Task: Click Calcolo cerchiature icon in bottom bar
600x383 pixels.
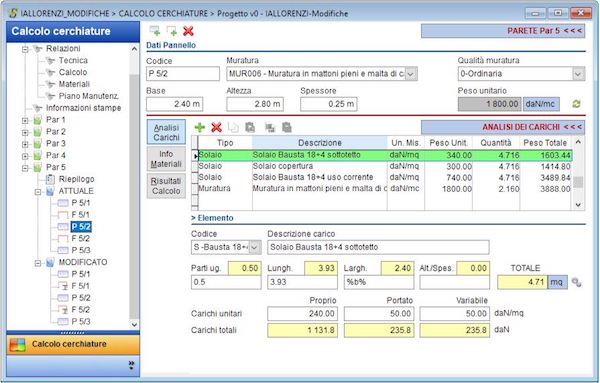Action: (18, 344)
